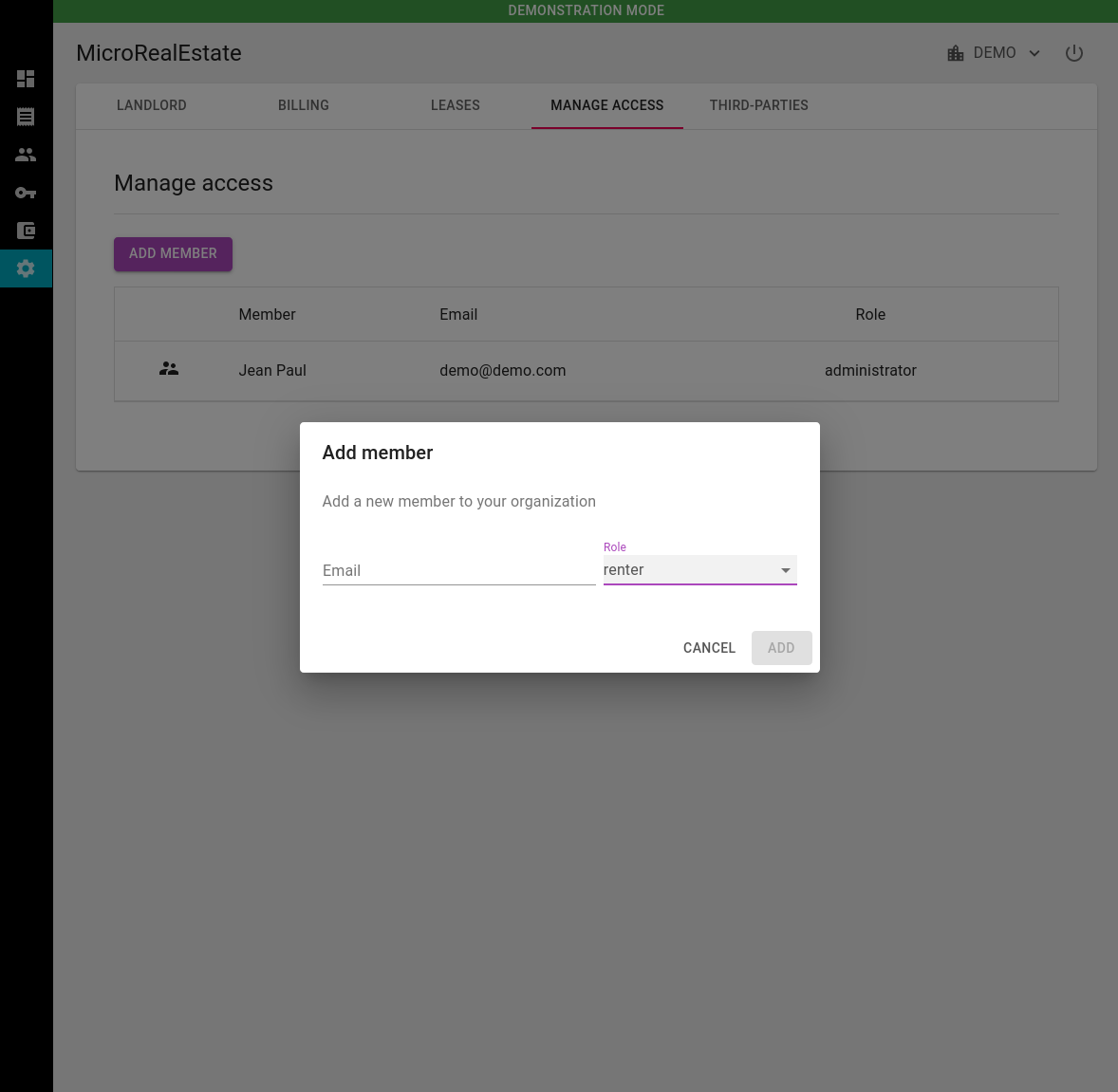Select the Manage Access tab

[x=607, y=105]
